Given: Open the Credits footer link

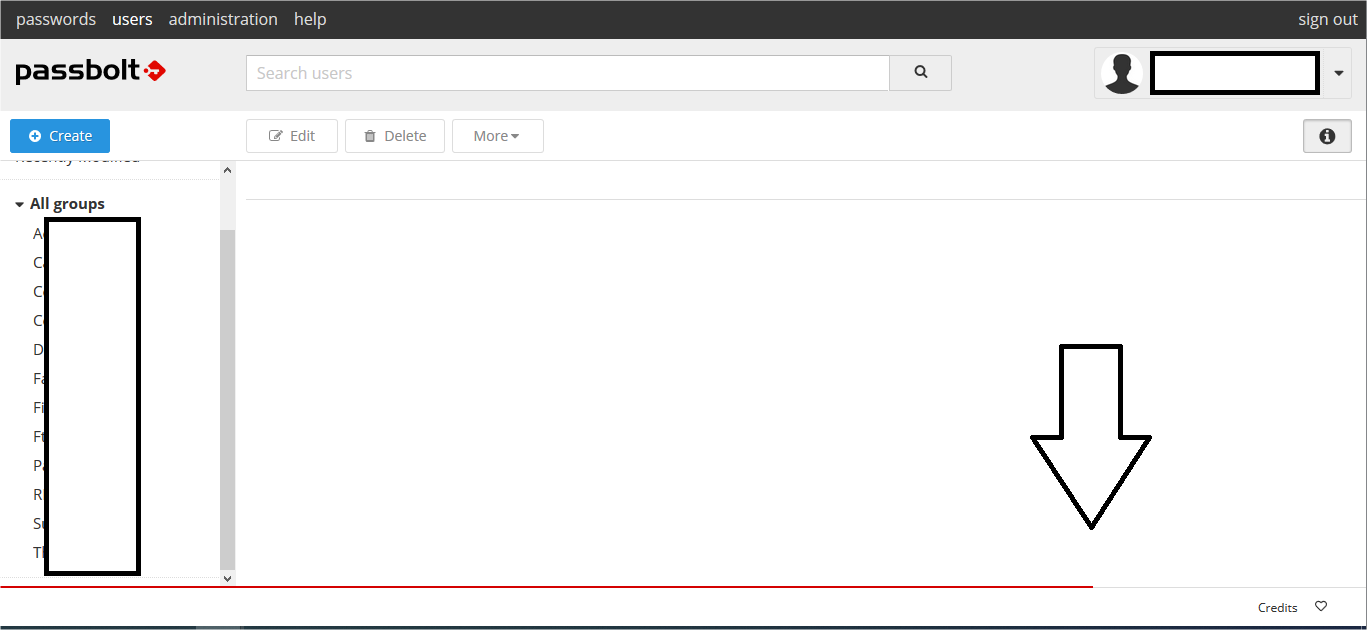Looking at the screenshot, I should pos(1278,607).
